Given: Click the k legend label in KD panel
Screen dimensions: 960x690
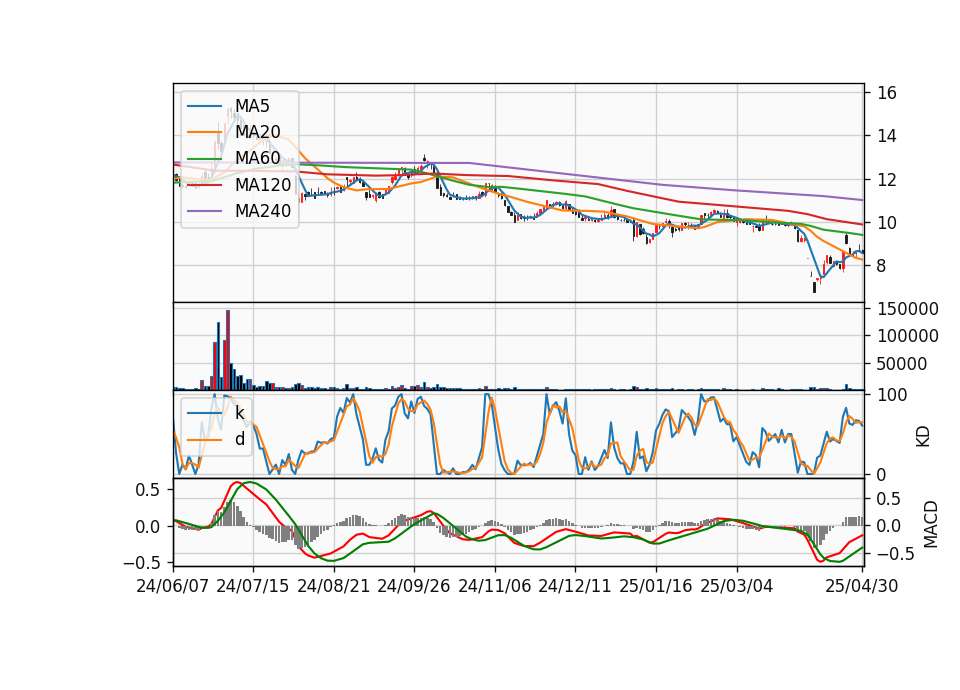Looking at the screenshot, I should click(x=239, y=413).
